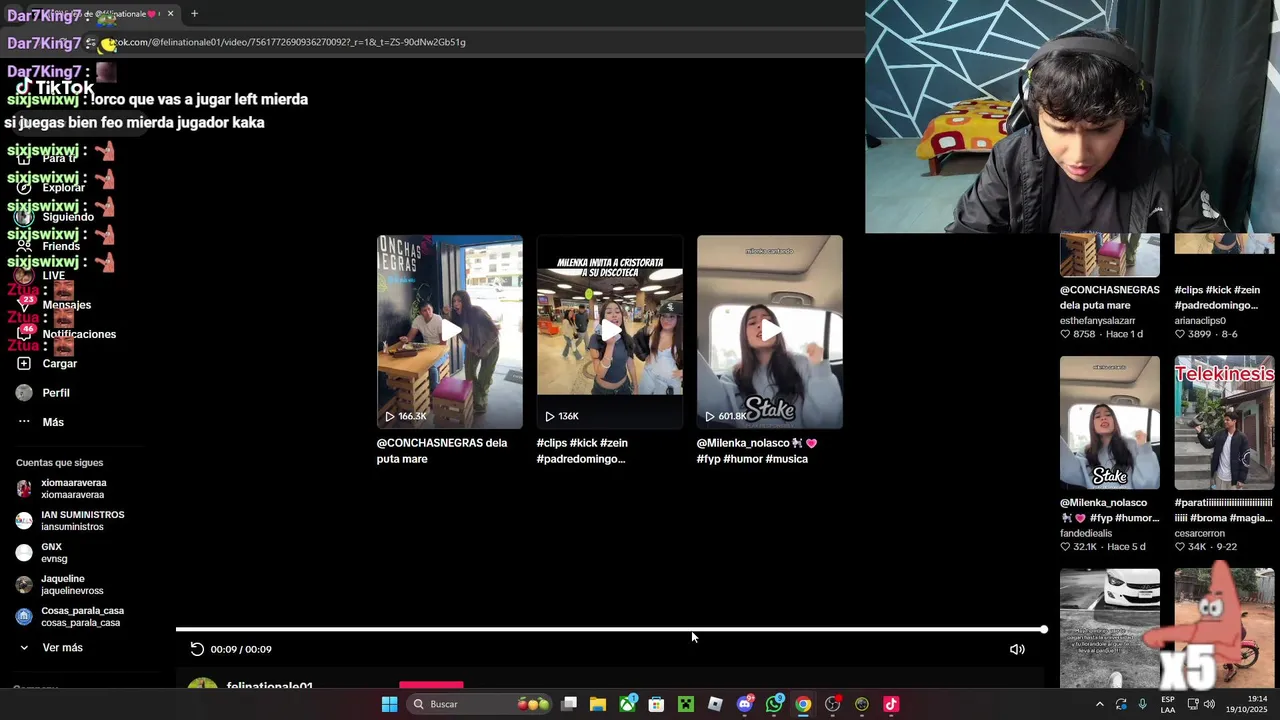Image resolution: width=1280 pixels, height=720 pixels.
Task: Open Microsoft Store from the taskbar
Action: tap(656, 704)
